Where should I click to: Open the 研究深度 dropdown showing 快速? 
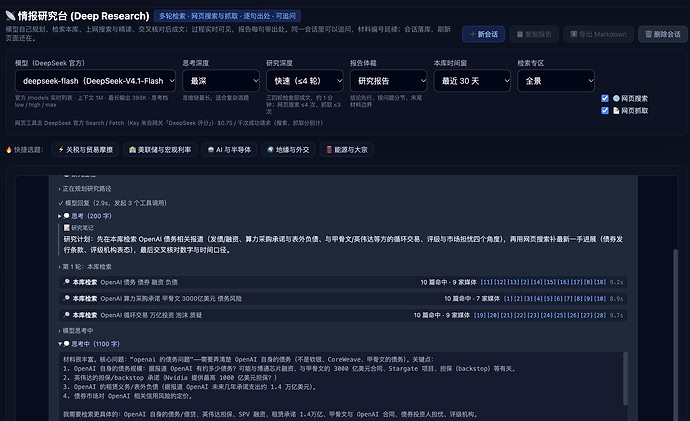[305, 81]
